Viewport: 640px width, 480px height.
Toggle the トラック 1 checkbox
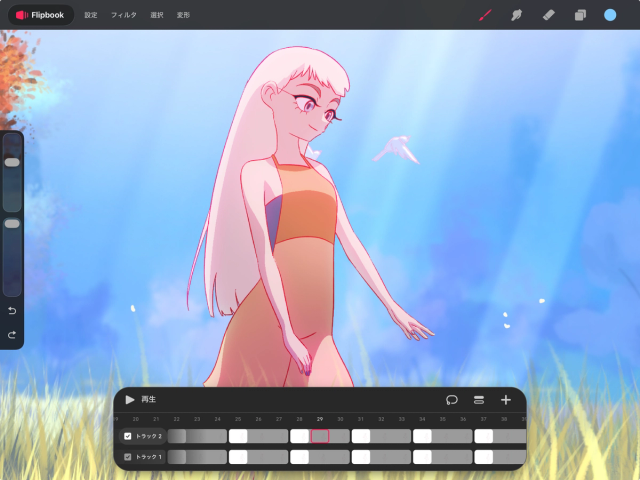tap(127, 457)
